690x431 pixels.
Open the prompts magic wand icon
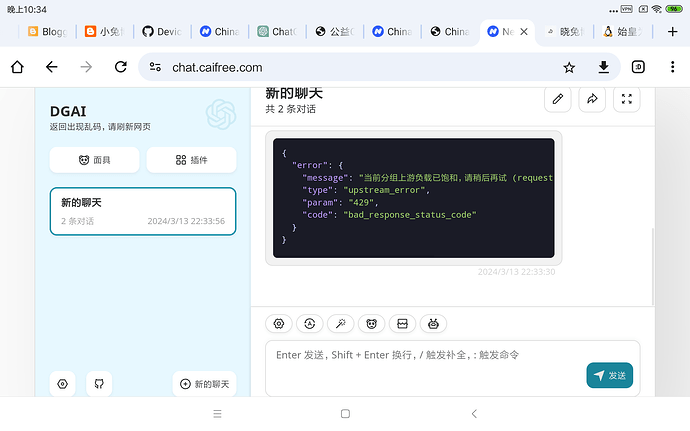click(x=341, y=324)
